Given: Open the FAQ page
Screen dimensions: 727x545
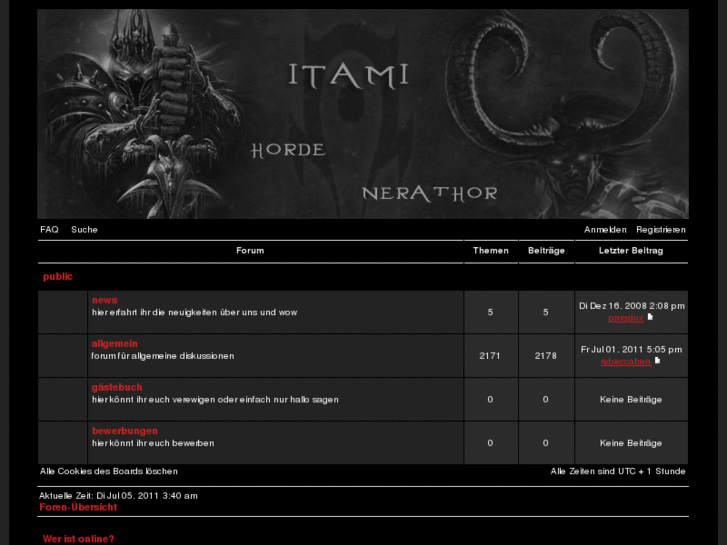Looking at the screenshot, I should pos(49,230).
